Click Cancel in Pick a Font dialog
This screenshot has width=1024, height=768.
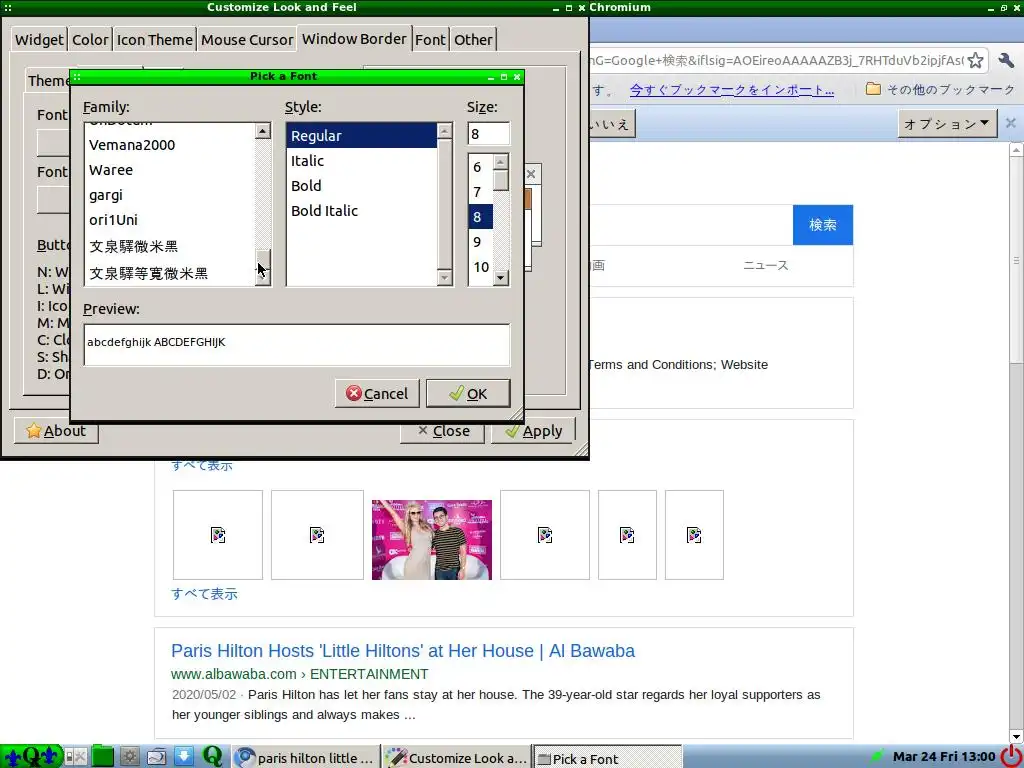point(377,394)
